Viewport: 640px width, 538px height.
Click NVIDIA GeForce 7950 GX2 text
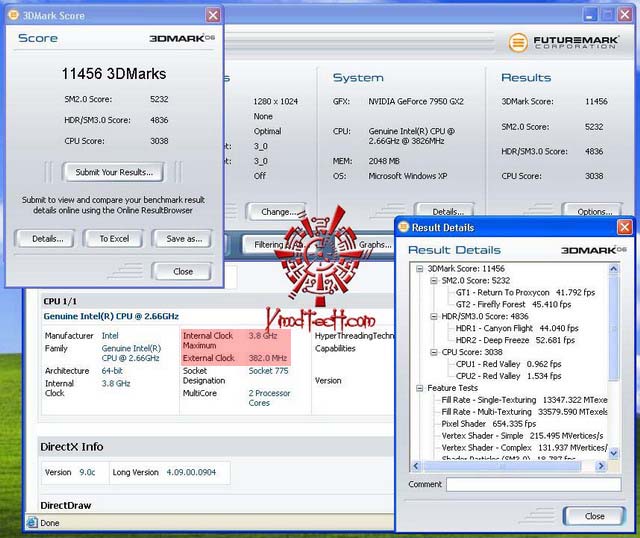(416, 101)
